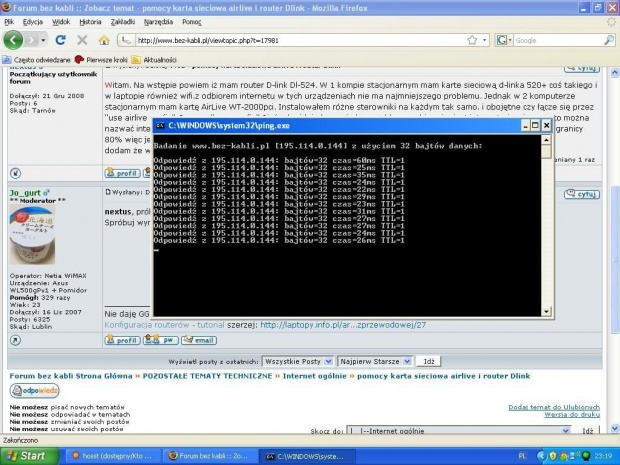Screen dimensions: 620x465
Task: Click the PL language indicator in tray
Action: (522, 456)
